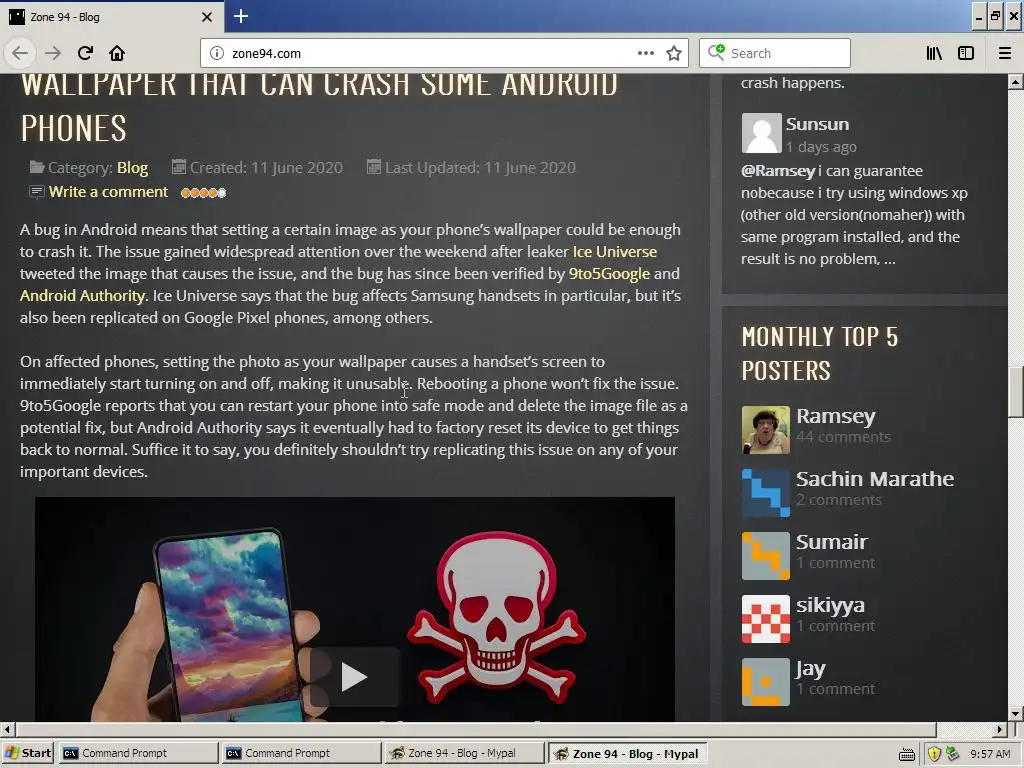The width and height of the screenshot is (1024, 768).
Task: Open a new tab with plus button
Action: click(241, 16)
